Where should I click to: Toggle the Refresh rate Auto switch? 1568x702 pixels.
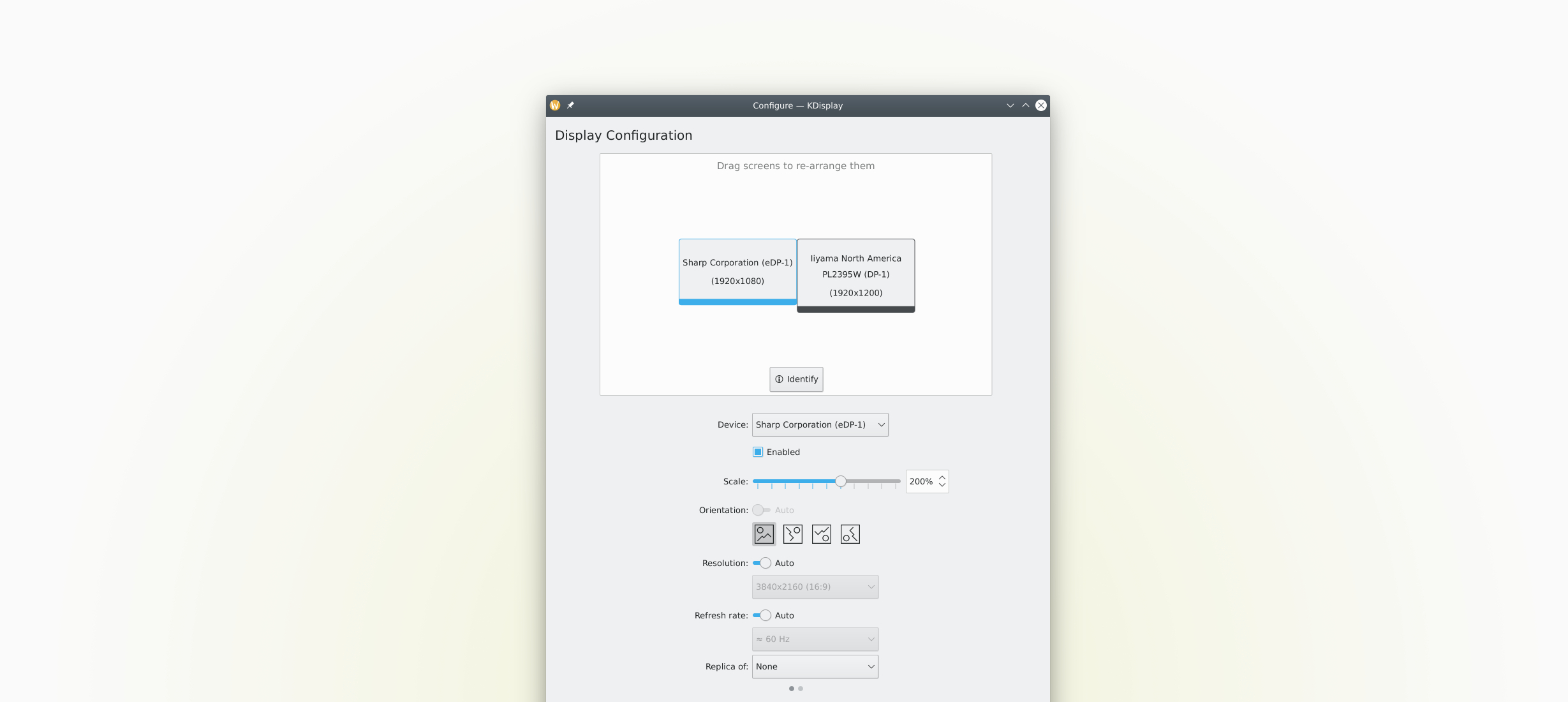(x=762, y=615)
